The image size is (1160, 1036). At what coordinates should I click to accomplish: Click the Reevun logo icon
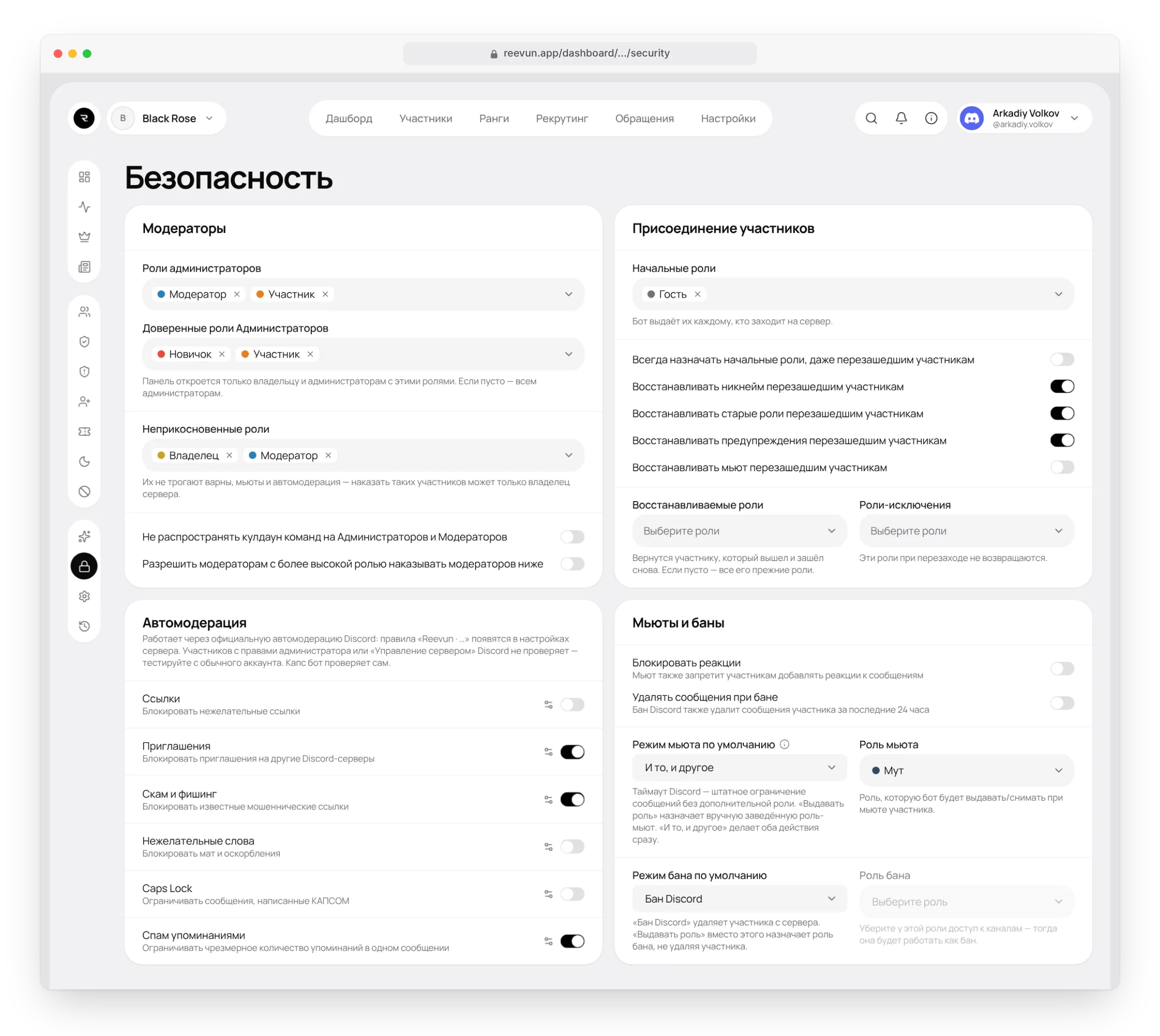tap(84, 118)
